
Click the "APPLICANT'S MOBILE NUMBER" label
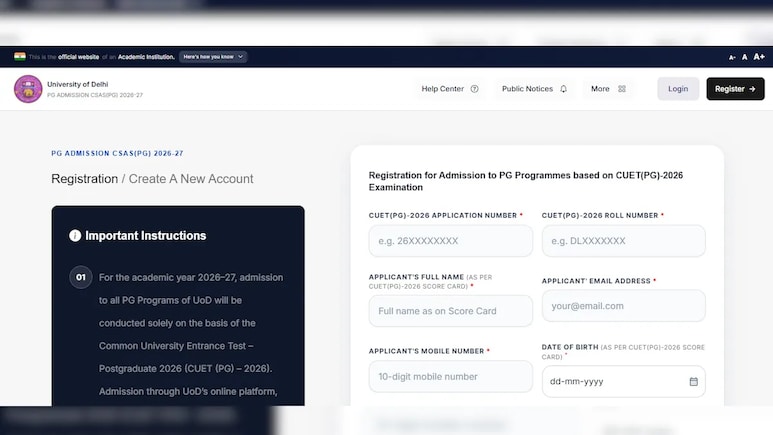(x=426, y=351)
